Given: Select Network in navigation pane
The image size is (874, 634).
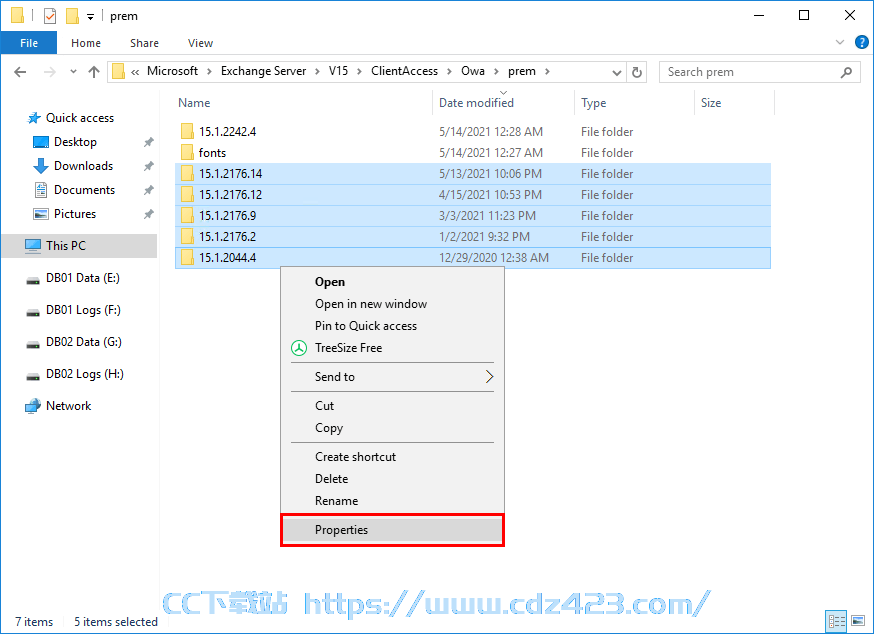Looking at the screenshot, I should pyautogui.click(x=69, y=406).
